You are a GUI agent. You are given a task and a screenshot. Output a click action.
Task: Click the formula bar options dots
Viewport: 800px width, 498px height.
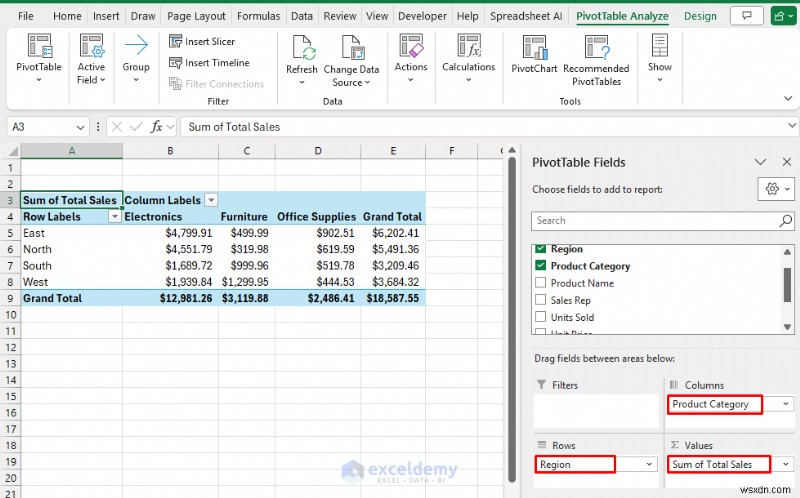click(x=97, y=127)
